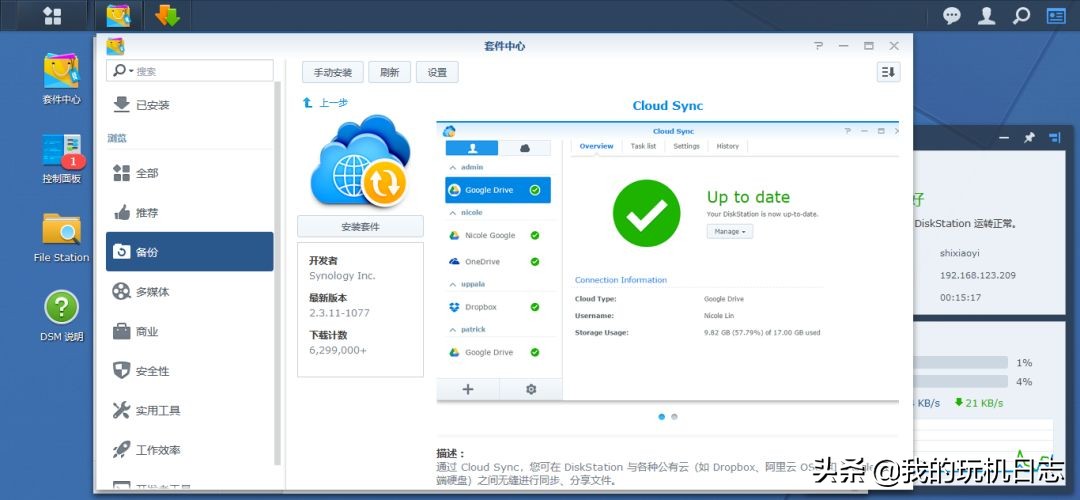This screenshot has height=500, width=1080.
Task: Click the 192.168.123.209 address in the widget
Action: pos(977,275)
